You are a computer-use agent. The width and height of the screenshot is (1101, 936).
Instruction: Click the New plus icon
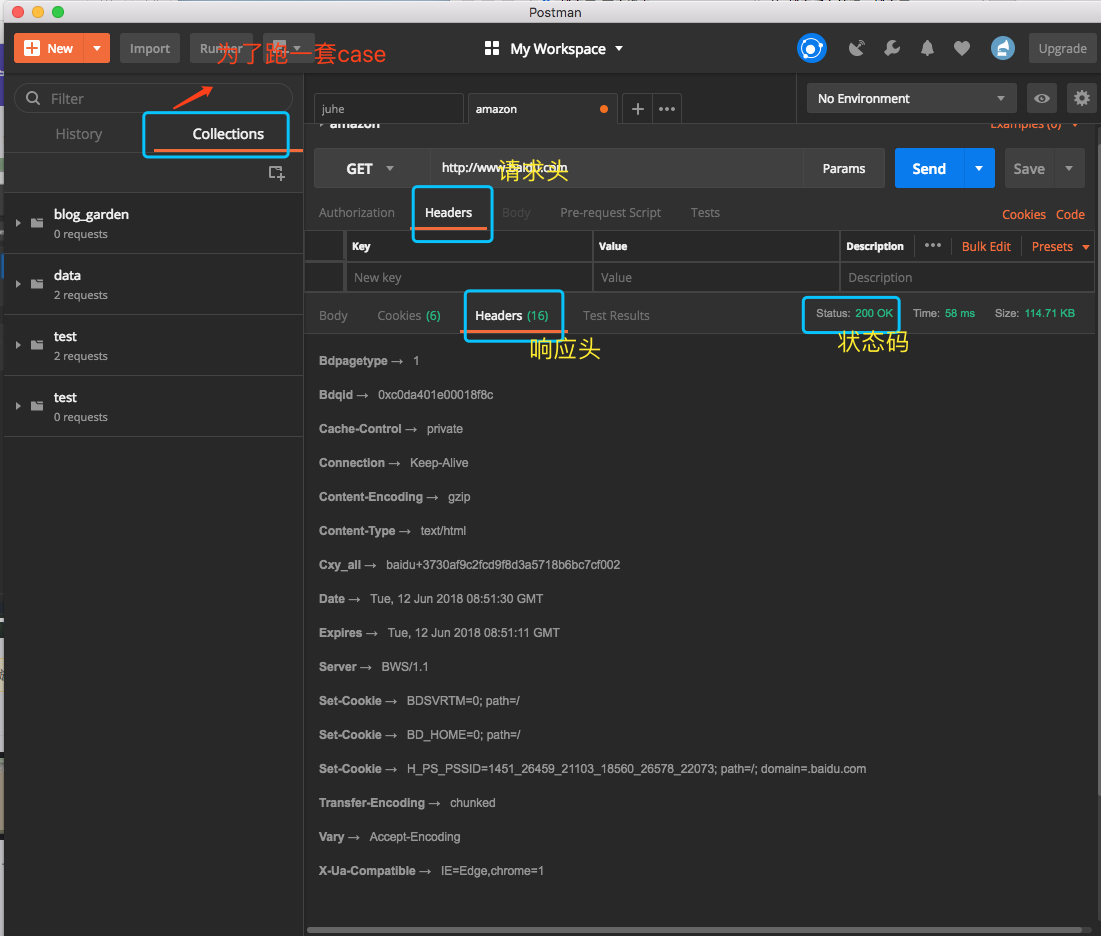coord(32,48)
